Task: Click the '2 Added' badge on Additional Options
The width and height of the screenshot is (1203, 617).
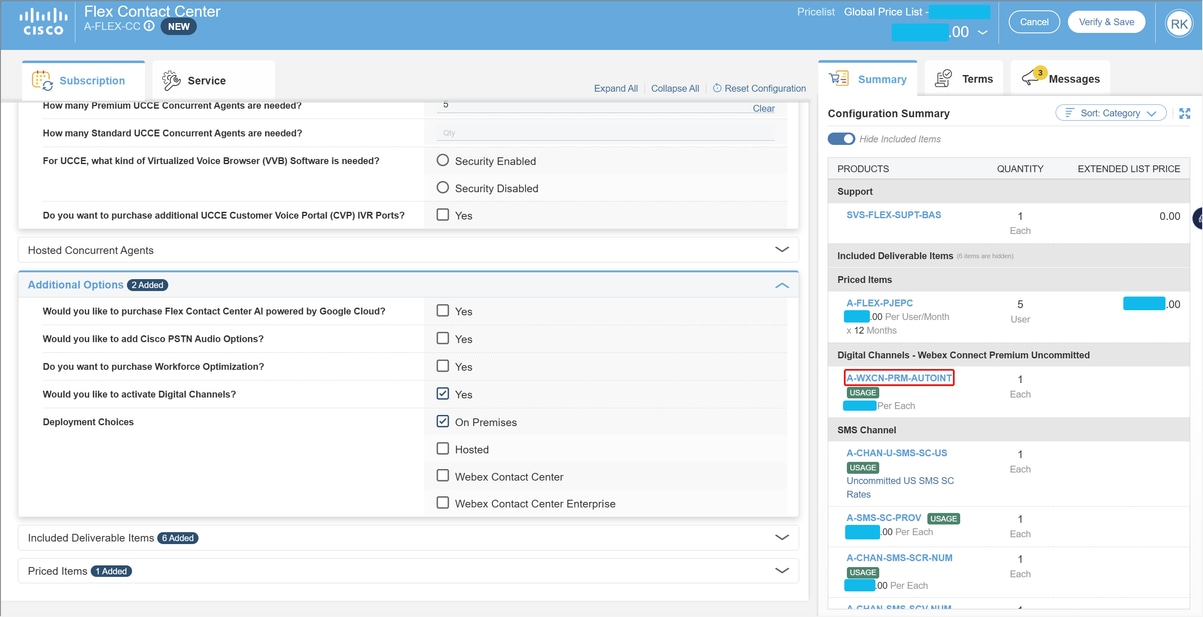Action: tap(148, 285)
